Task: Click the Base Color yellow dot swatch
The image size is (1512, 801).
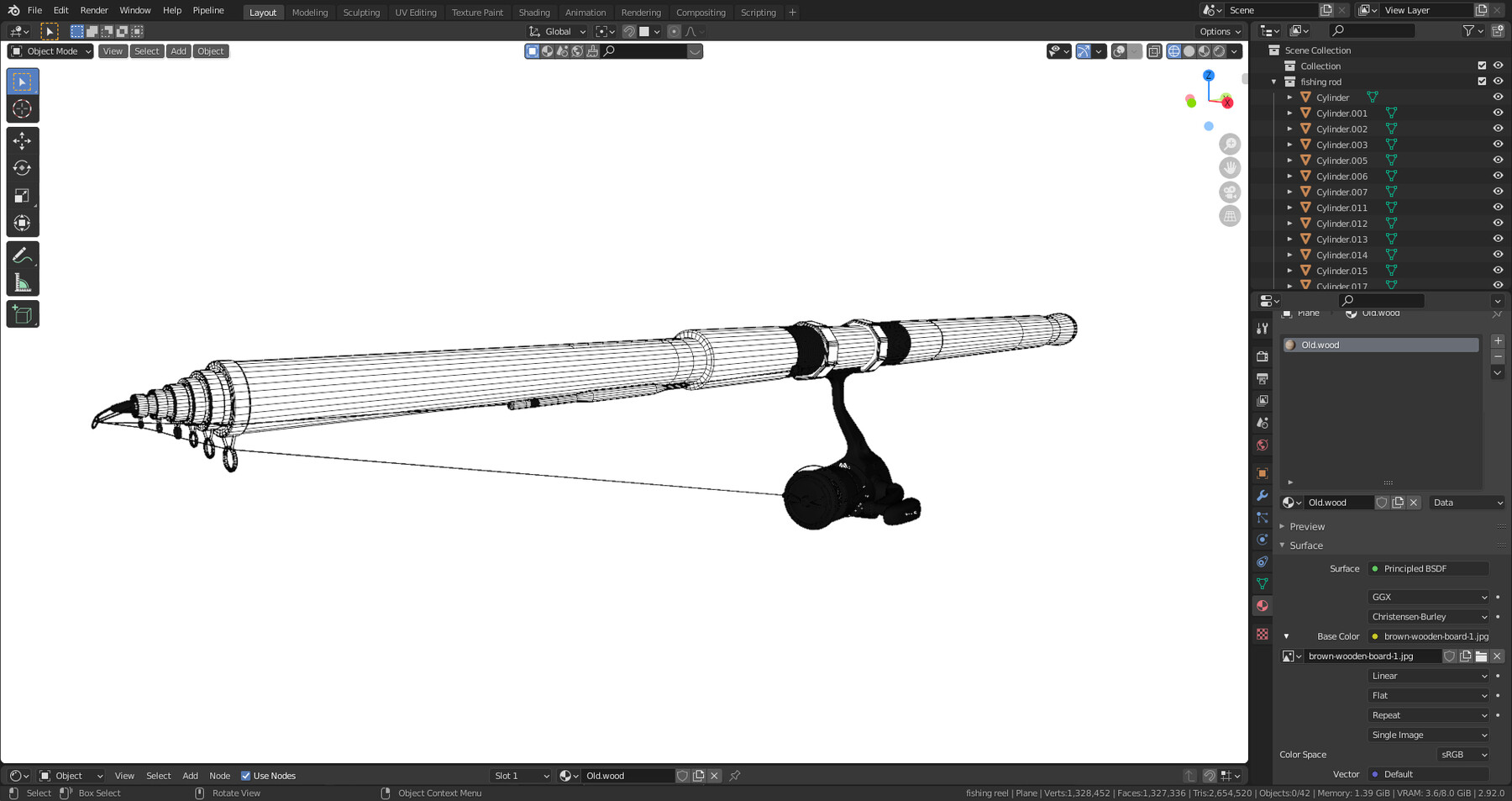Action: point(1375,636)
